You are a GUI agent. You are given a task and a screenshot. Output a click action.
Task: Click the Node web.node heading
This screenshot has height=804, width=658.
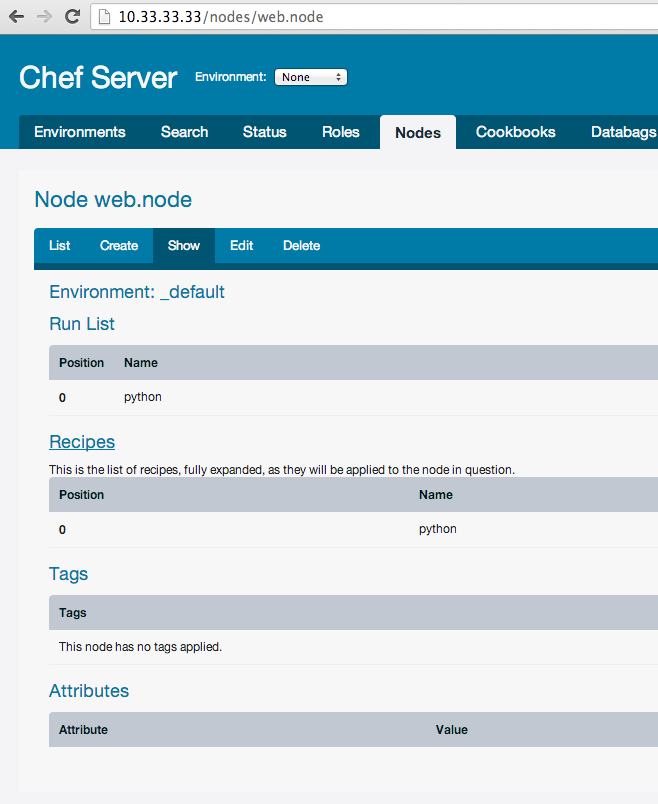[x=113, y=199]
